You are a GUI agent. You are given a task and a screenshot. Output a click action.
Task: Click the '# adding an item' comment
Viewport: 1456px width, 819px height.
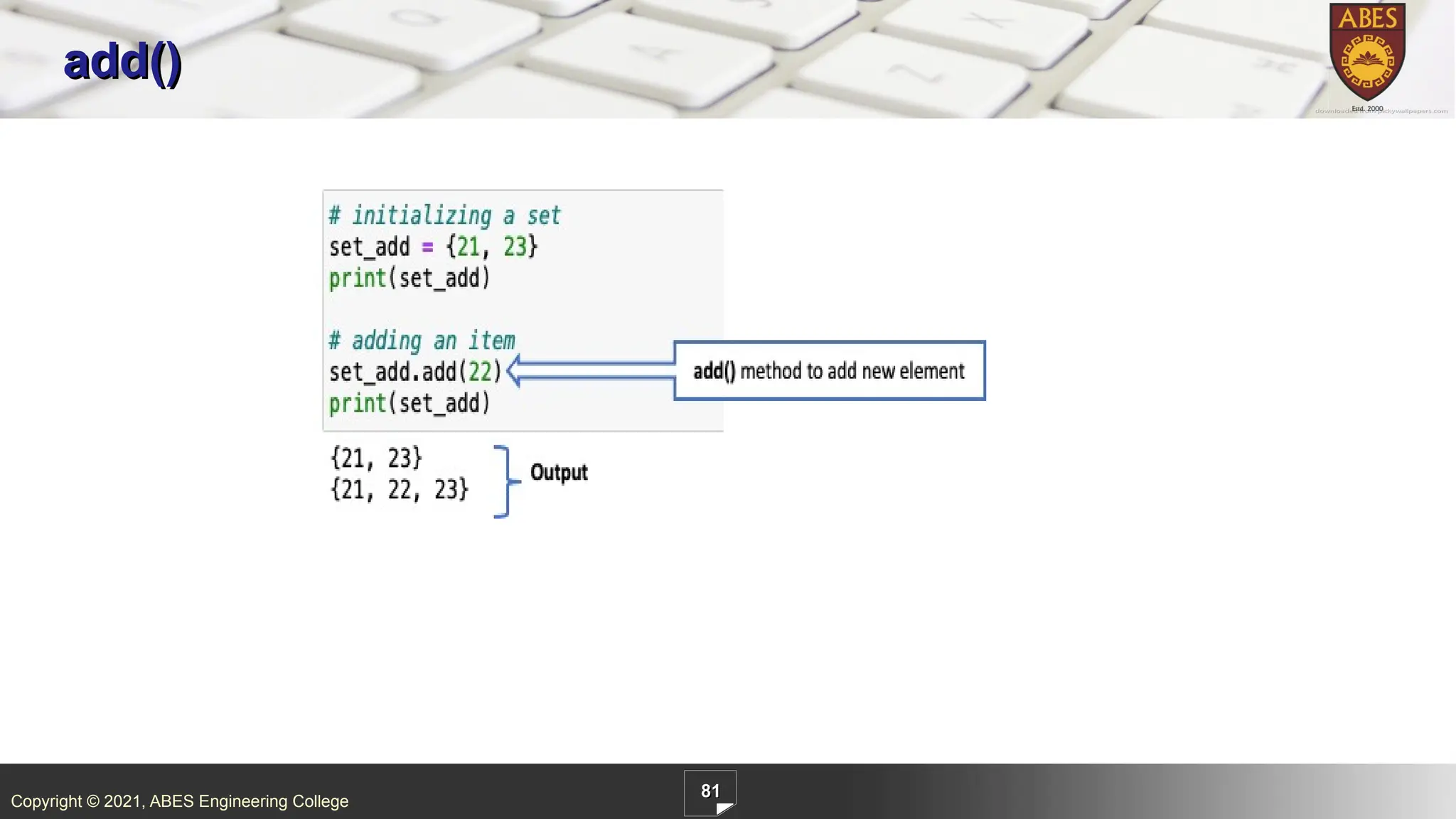422,341
